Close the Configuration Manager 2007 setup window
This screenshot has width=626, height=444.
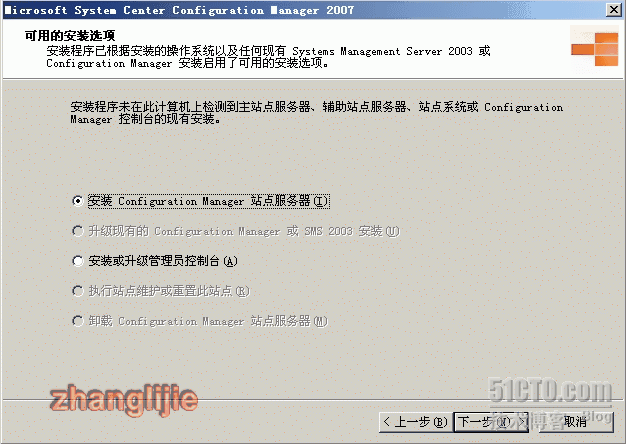[613, 10]
